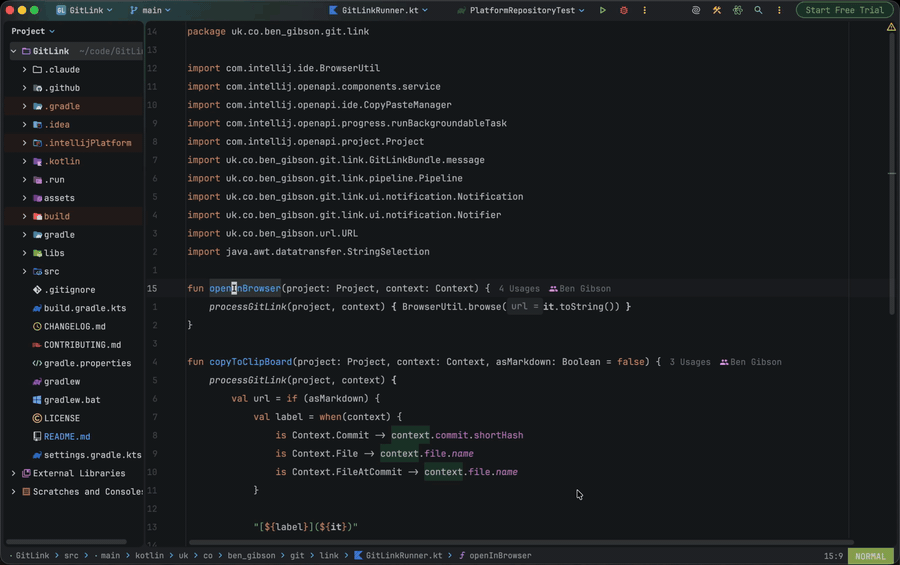Open GitLinkRunner.kt file switcher dropdown
The image size is (900, 565).
378,10
